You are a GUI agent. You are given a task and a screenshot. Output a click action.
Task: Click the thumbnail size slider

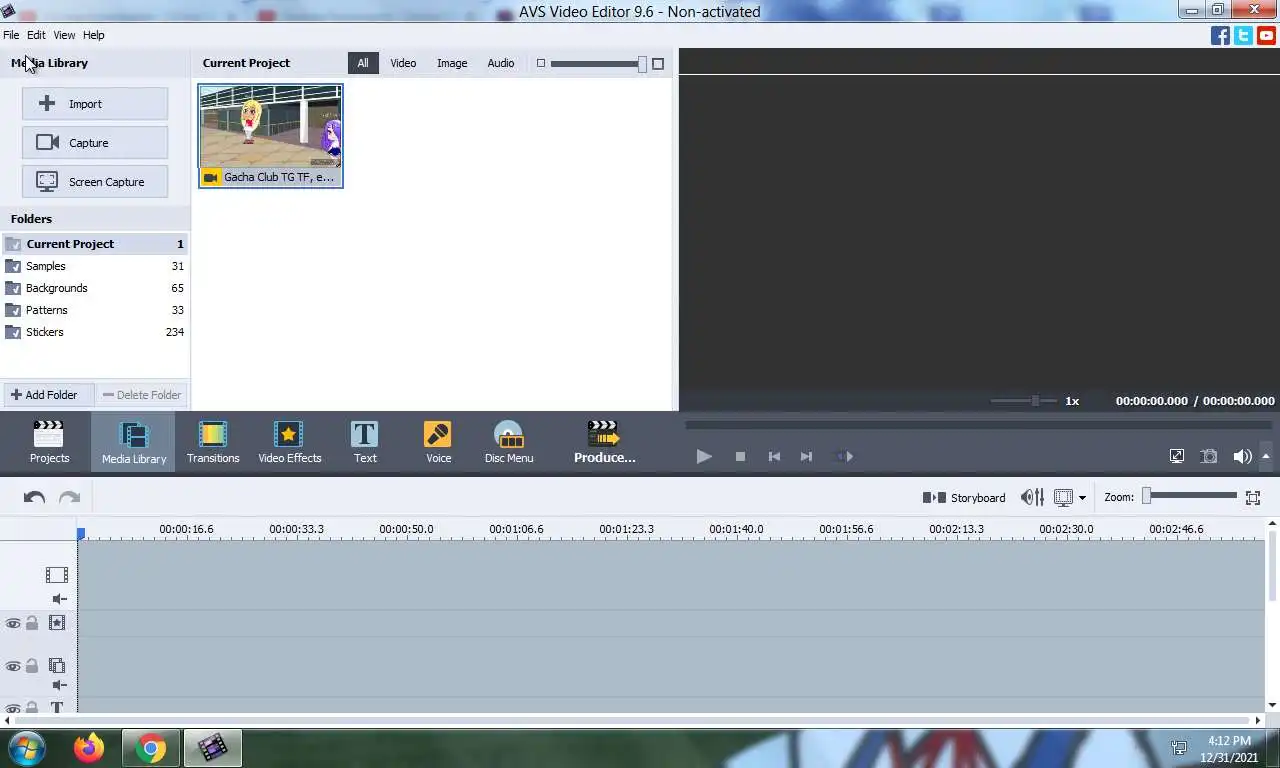click(599, 64)
